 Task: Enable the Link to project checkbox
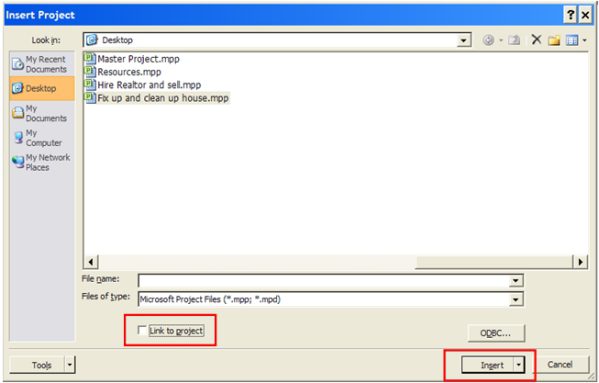pyautogui.click(x=142, y=330)
